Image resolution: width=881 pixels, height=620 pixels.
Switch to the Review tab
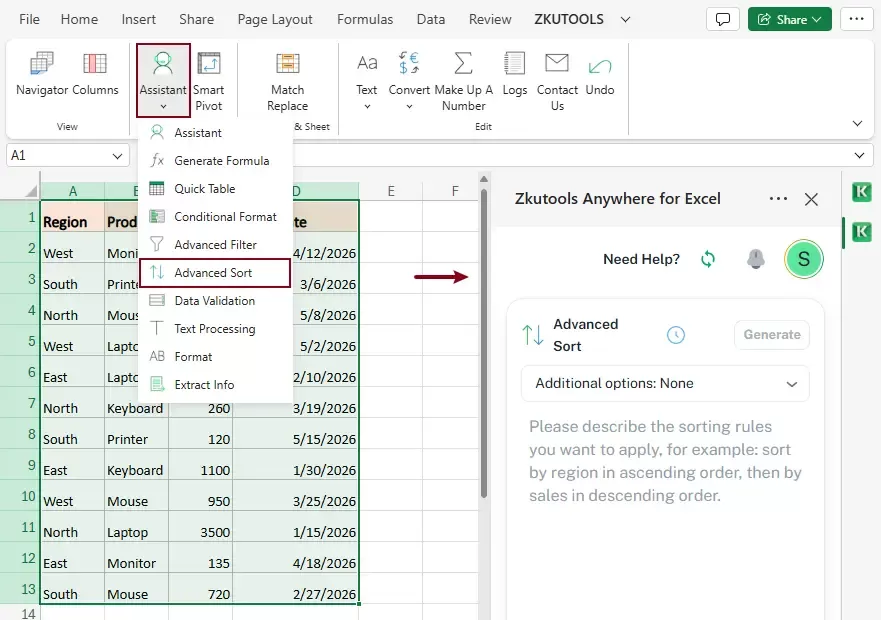pyautogui.click(x=490, y=19)
